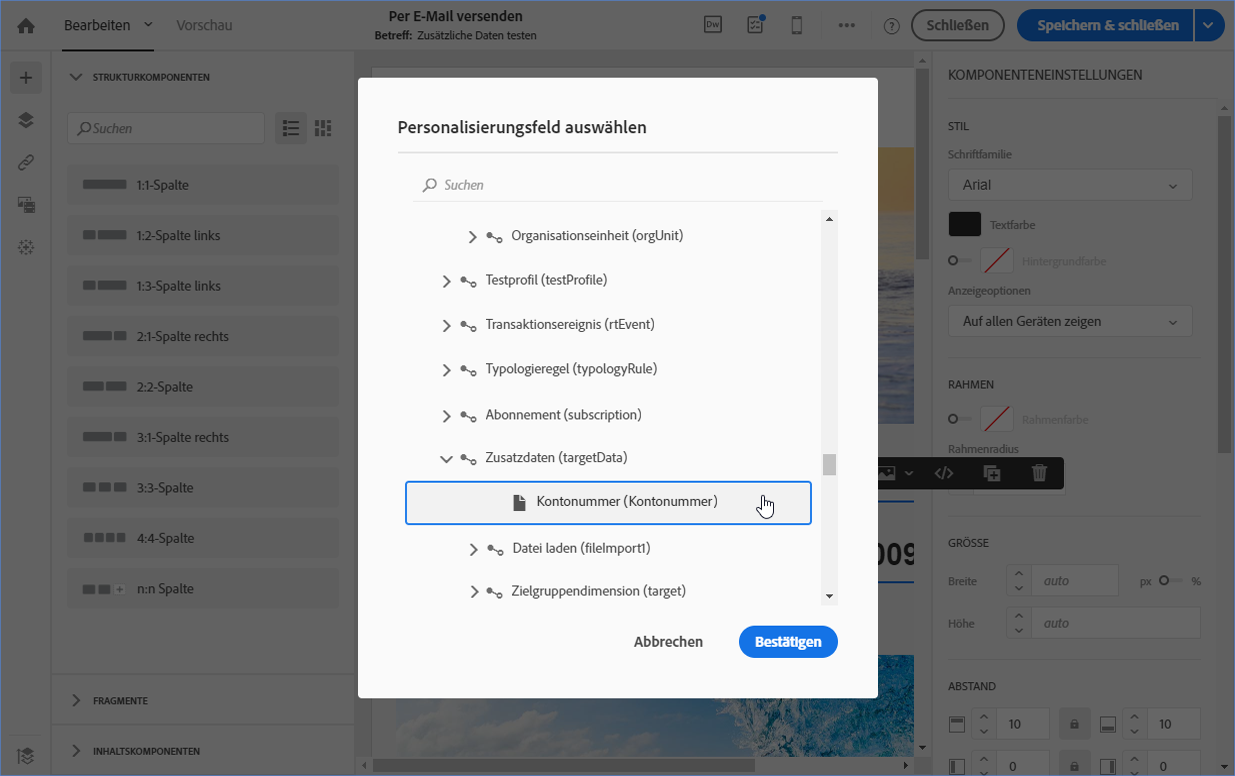Screen dimensions: 1235x776
Task: Select Kontonummer (Kontonummer) field
Action: click(x=608, y=502)
